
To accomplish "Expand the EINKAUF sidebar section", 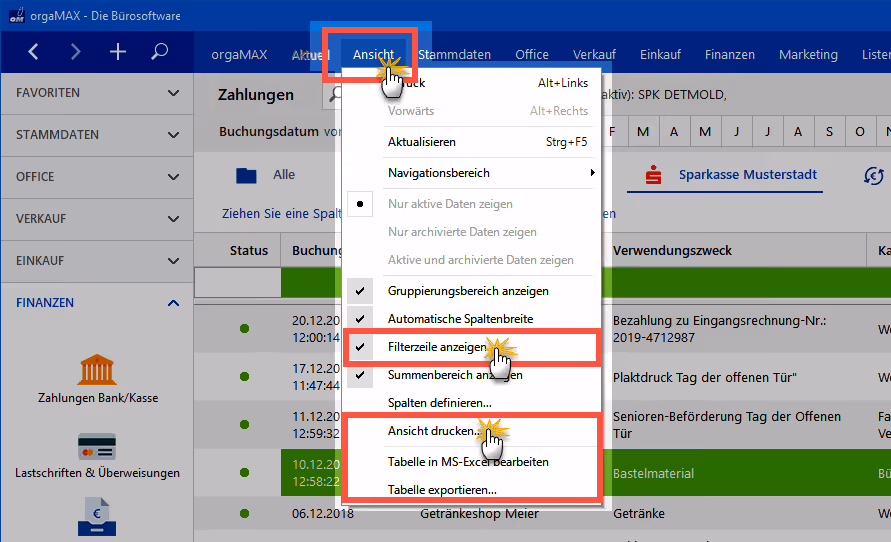I will coord(97,261).
